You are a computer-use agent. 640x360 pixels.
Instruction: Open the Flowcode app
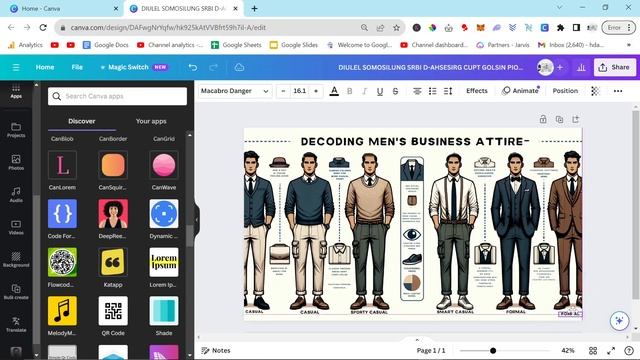coord(62,262)
